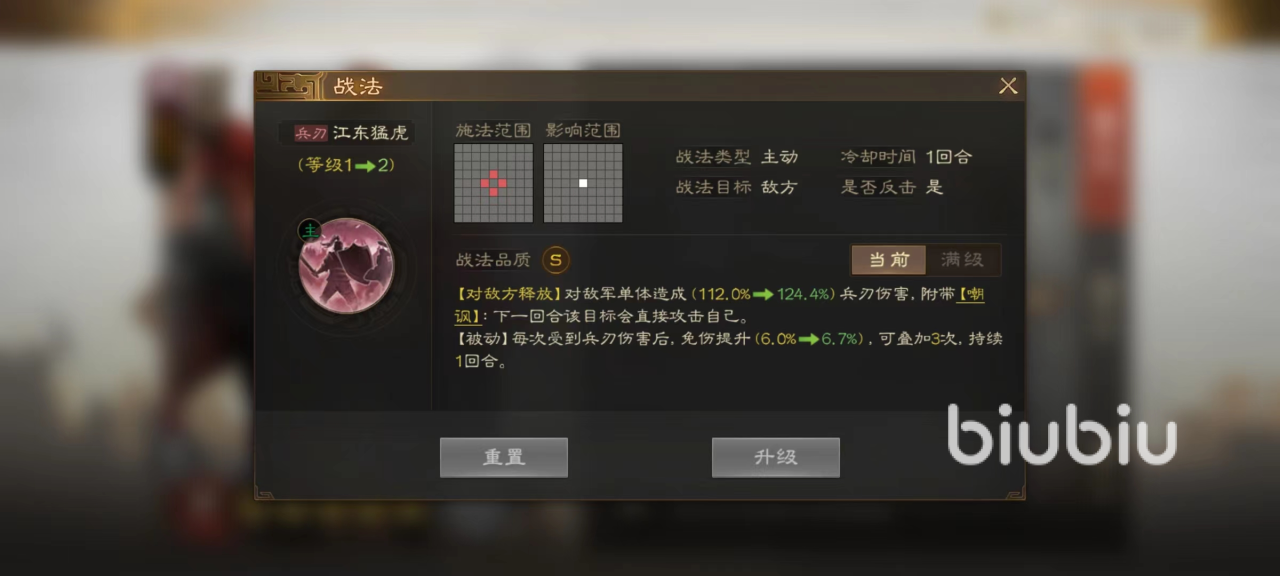Click the 战法类型 主动 value
Screen dimensions: 1280x576
click(x=780, y=157)
